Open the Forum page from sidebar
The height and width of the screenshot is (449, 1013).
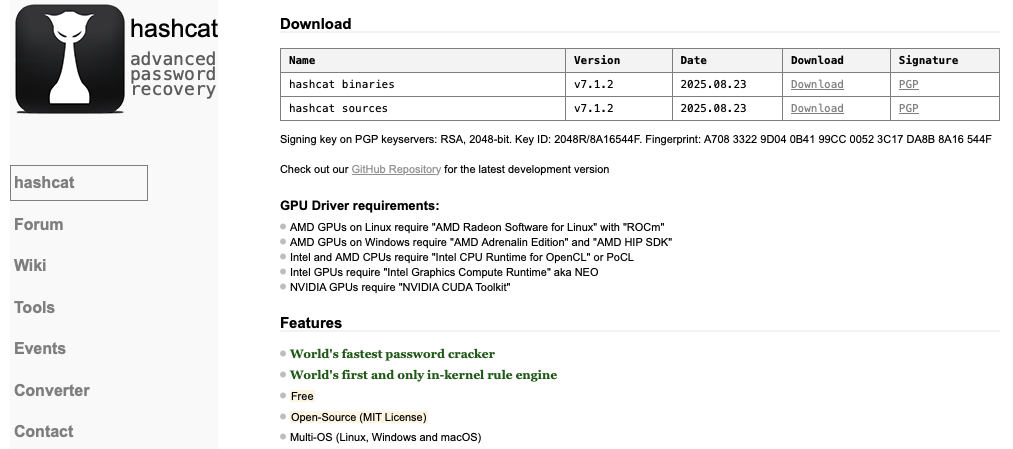39,224
